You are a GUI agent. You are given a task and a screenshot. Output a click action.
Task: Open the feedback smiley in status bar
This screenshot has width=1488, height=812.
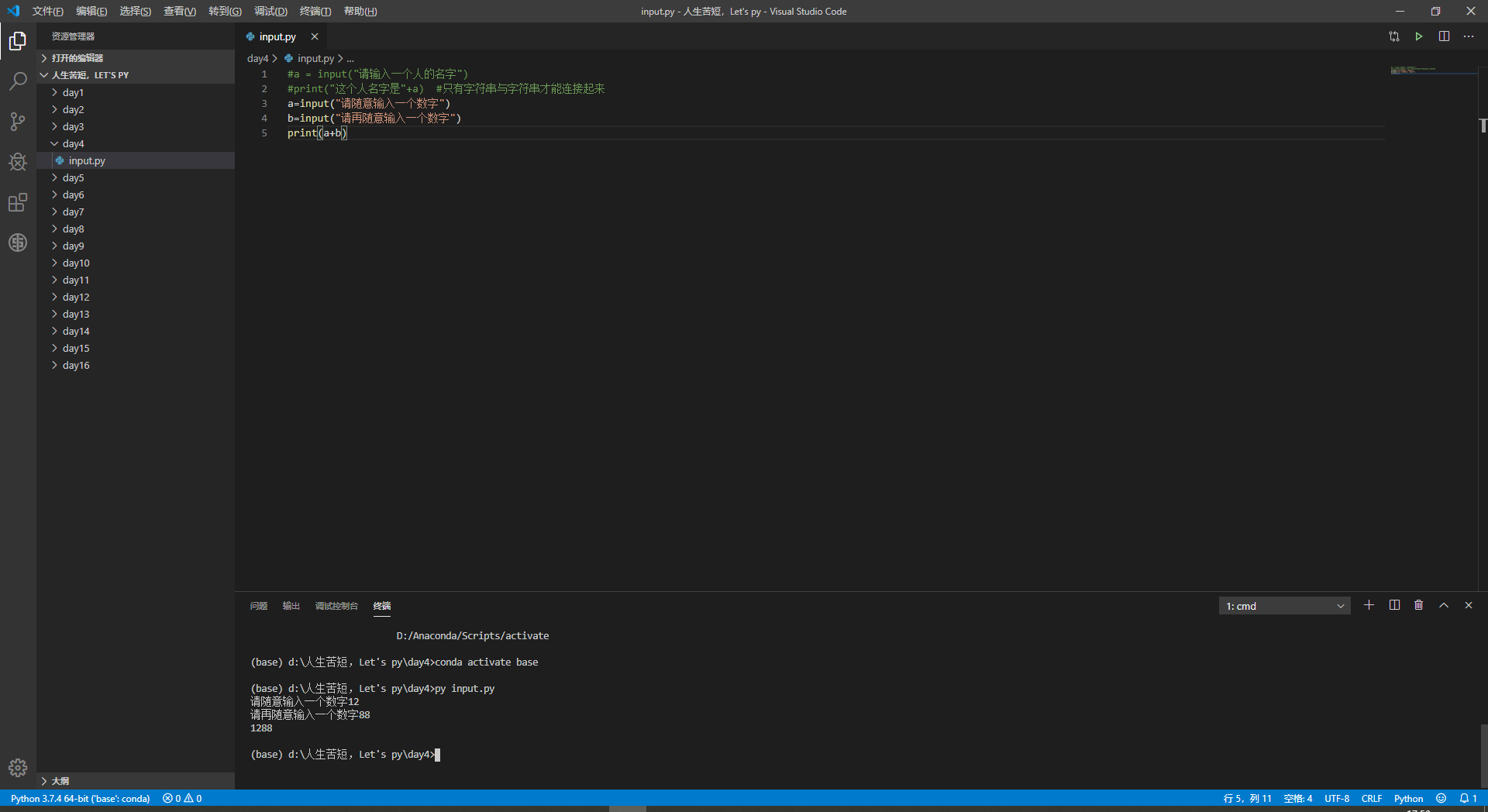coord(1441,798)
